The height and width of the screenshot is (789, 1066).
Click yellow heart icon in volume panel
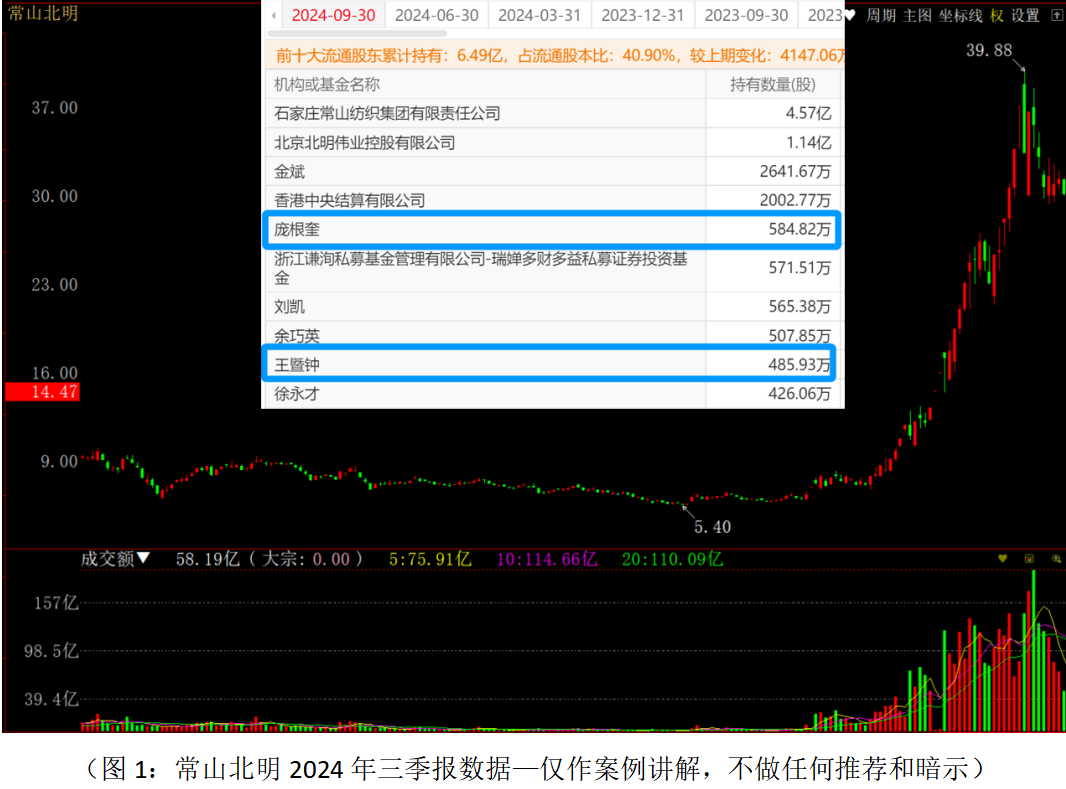pos(1003,558)
